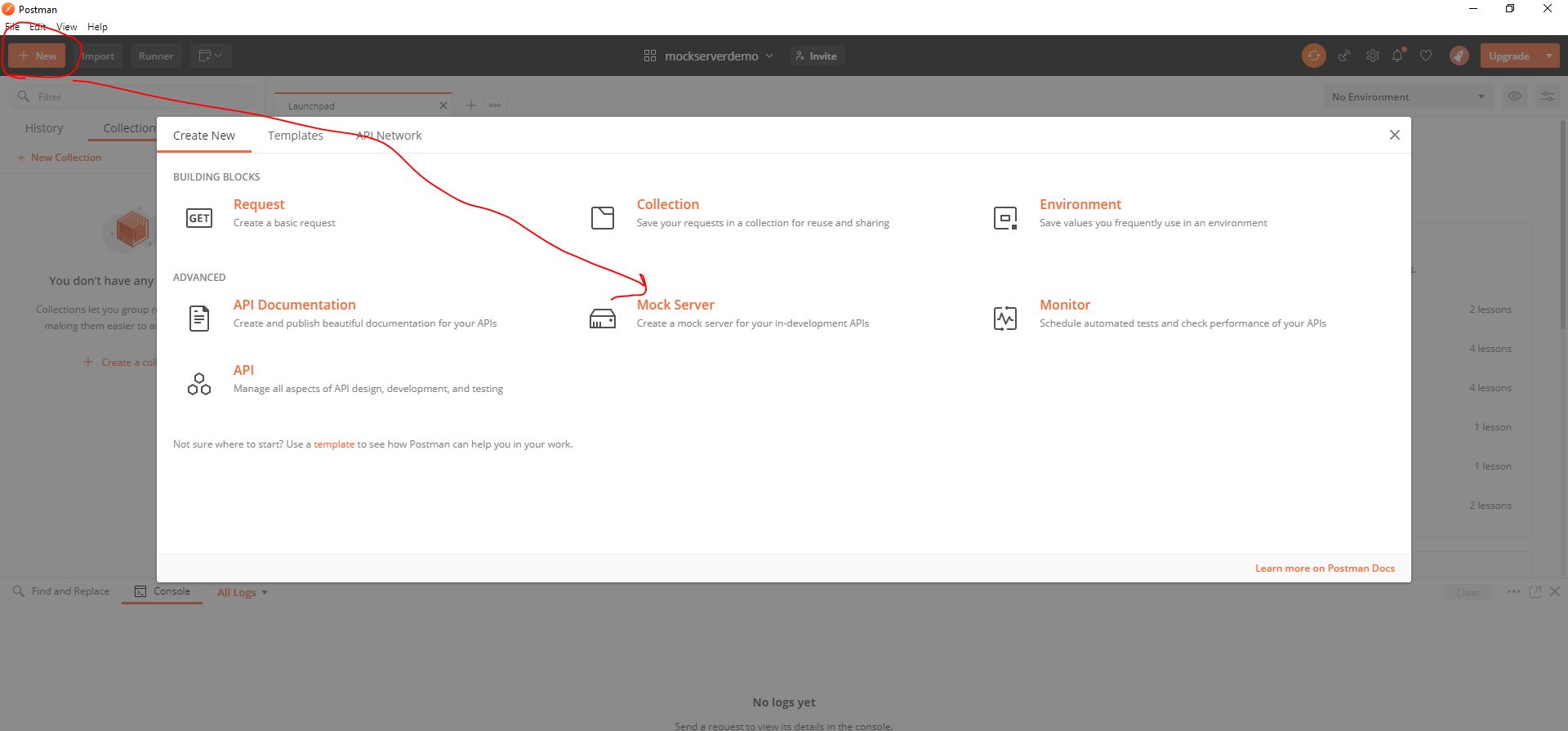This screenshot has height=731, width=1568.
Task: Open the notifications bell icon
Action: [1398, 56]
